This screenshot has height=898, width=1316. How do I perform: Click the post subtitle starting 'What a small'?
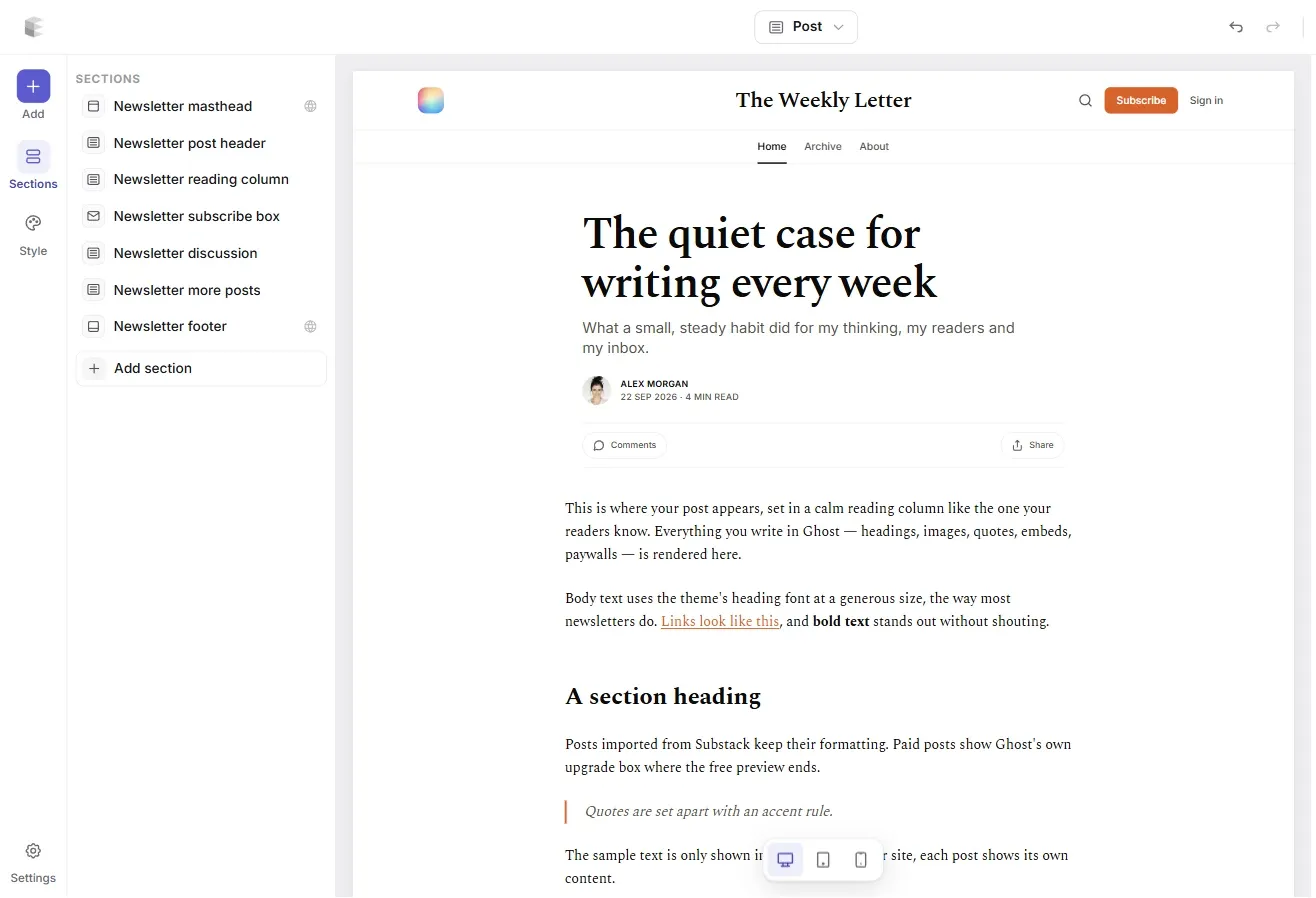798,338
